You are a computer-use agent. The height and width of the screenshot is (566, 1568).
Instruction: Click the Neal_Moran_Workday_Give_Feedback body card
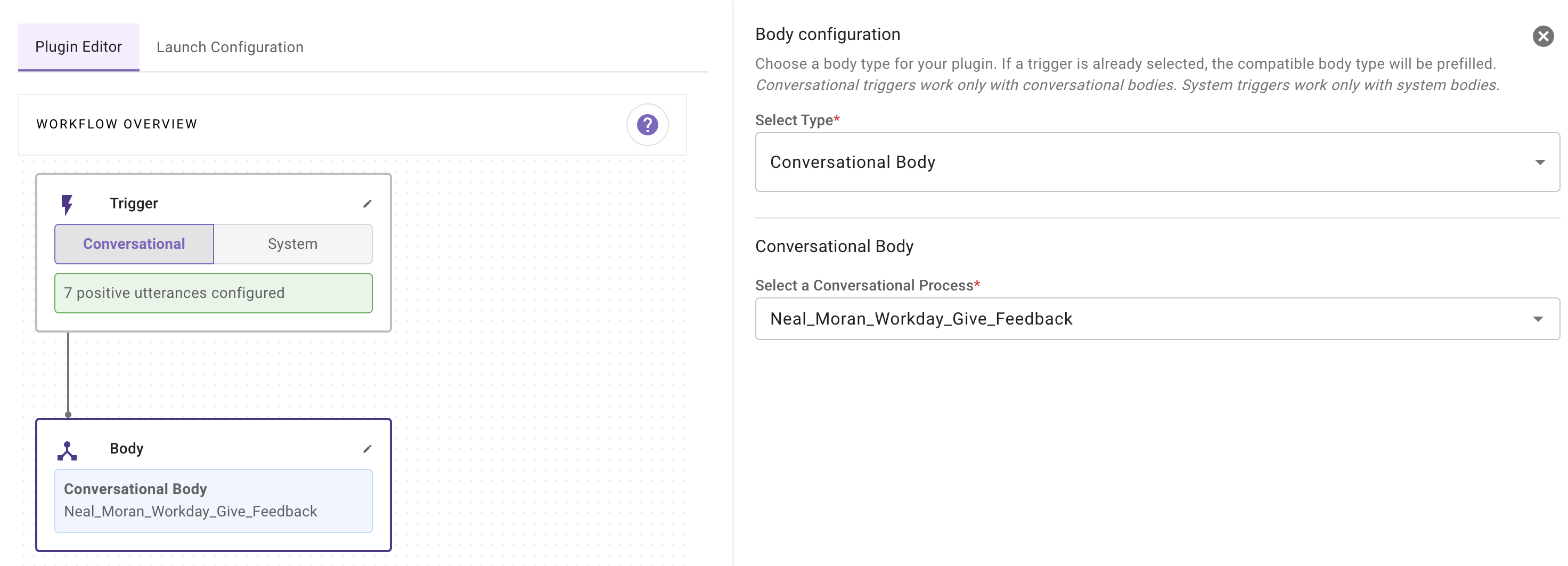coord(213,500)
